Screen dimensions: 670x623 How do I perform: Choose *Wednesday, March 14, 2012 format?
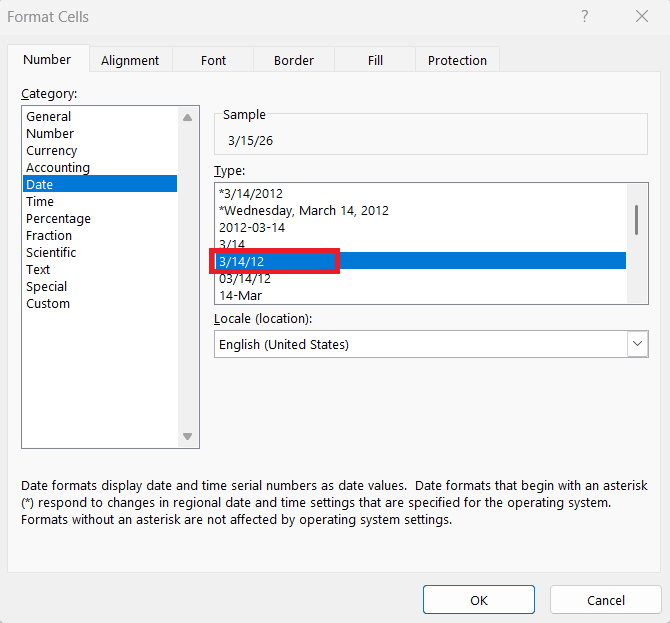click(304, 210)
